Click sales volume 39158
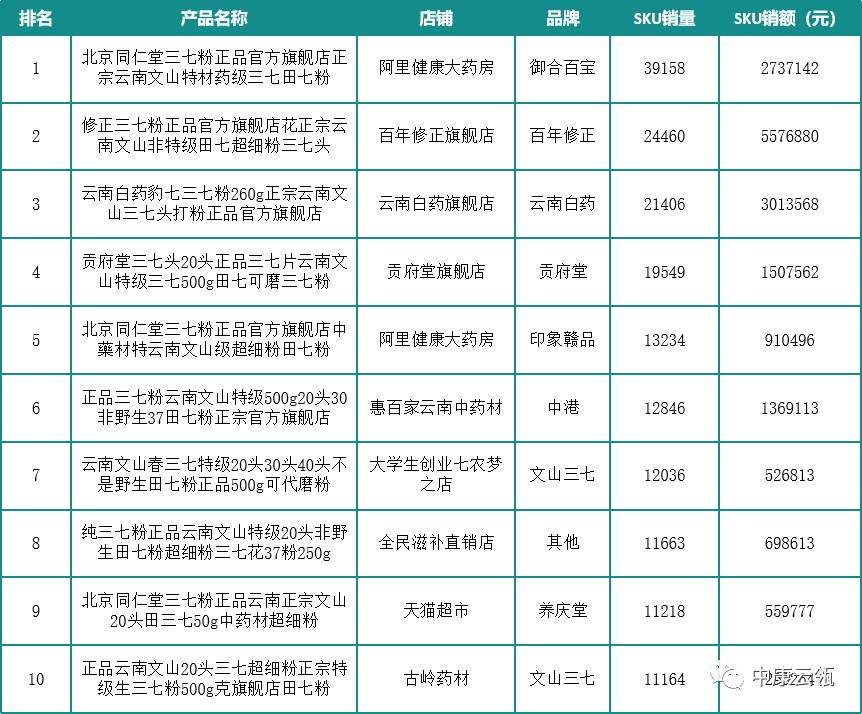 [664, 68]
